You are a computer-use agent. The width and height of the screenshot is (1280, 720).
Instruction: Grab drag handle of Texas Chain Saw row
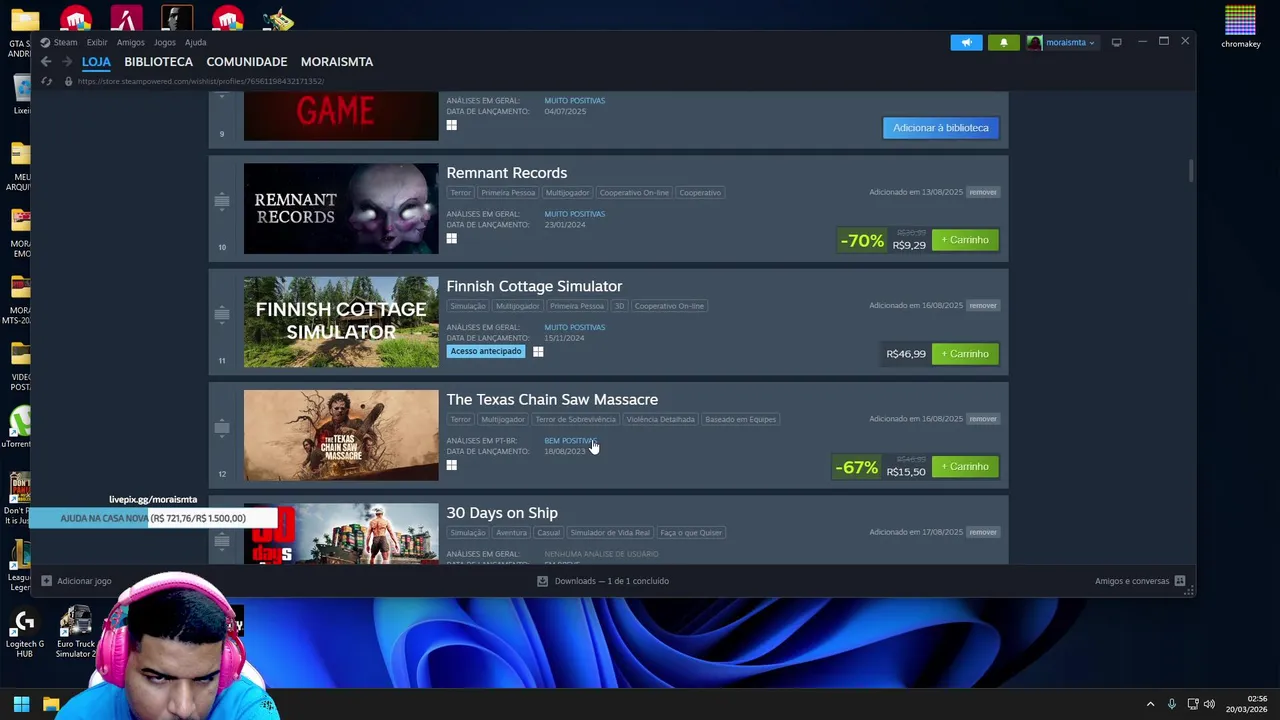(222, 428)
